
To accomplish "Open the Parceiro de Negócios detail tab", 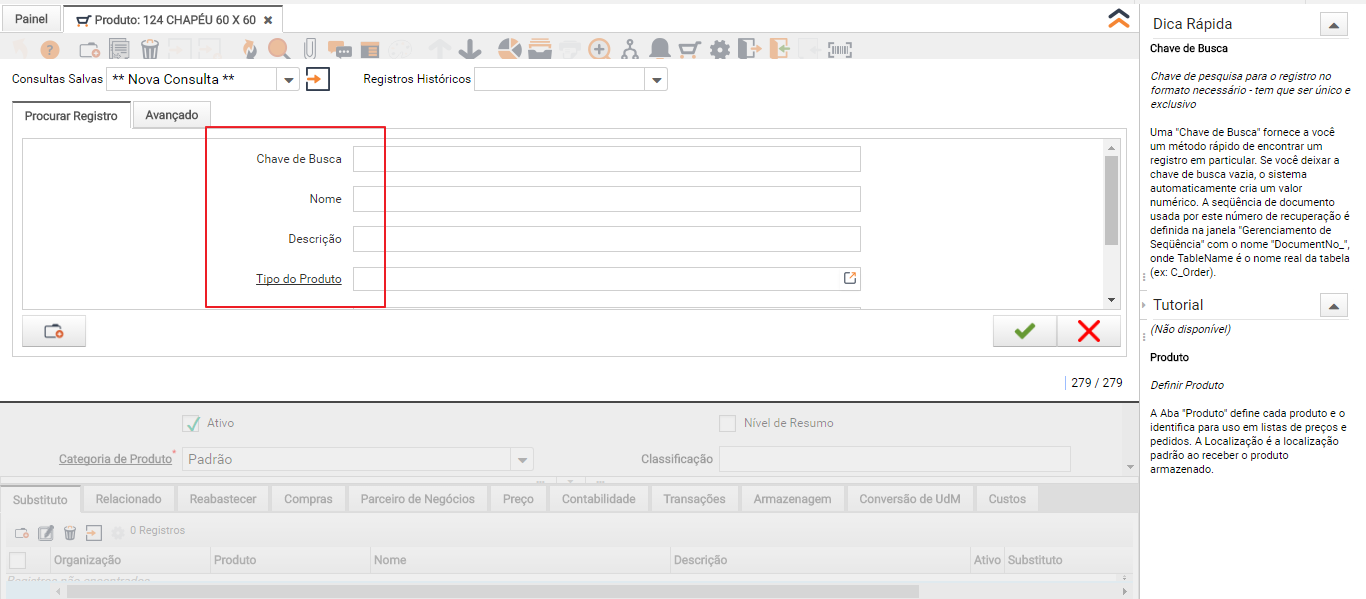I will point(418,499).
